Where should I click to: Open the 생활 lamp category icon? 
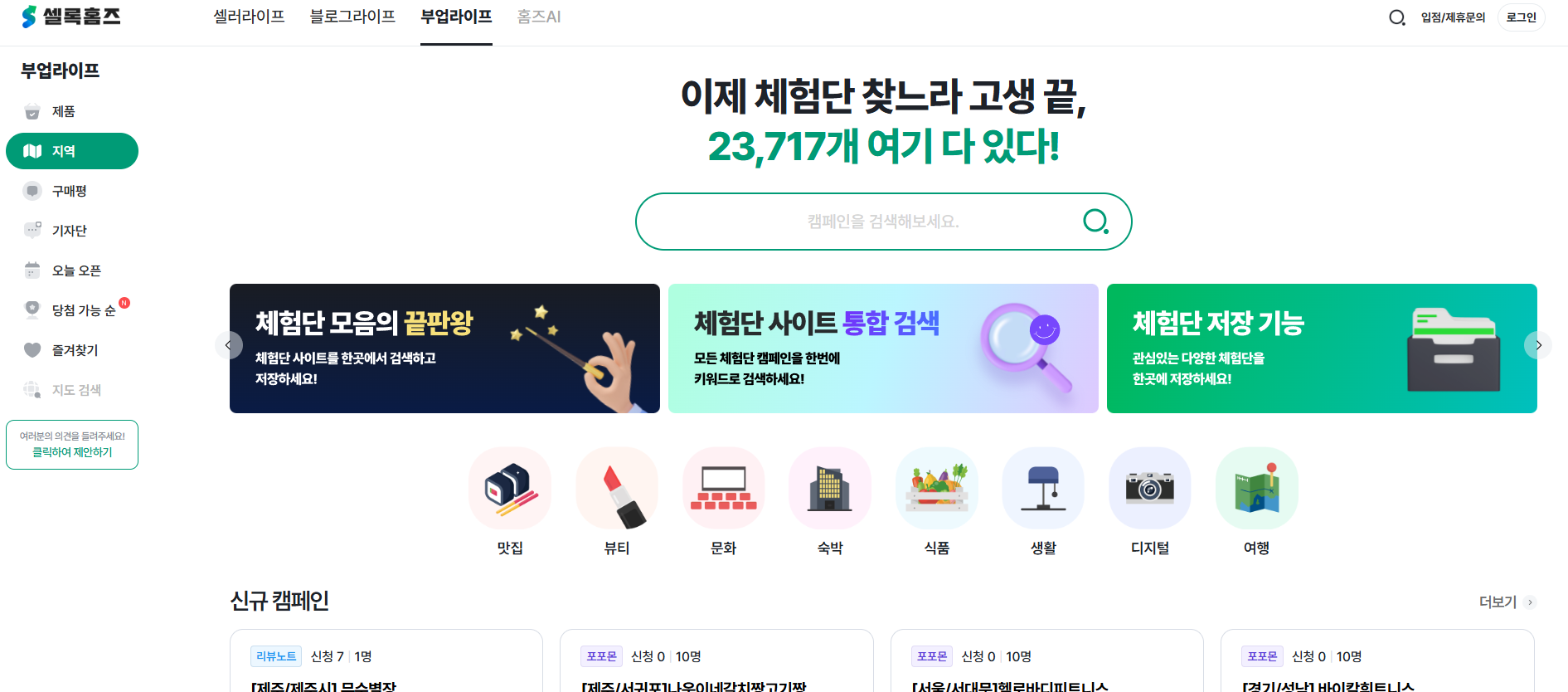tap(1043, 488)
